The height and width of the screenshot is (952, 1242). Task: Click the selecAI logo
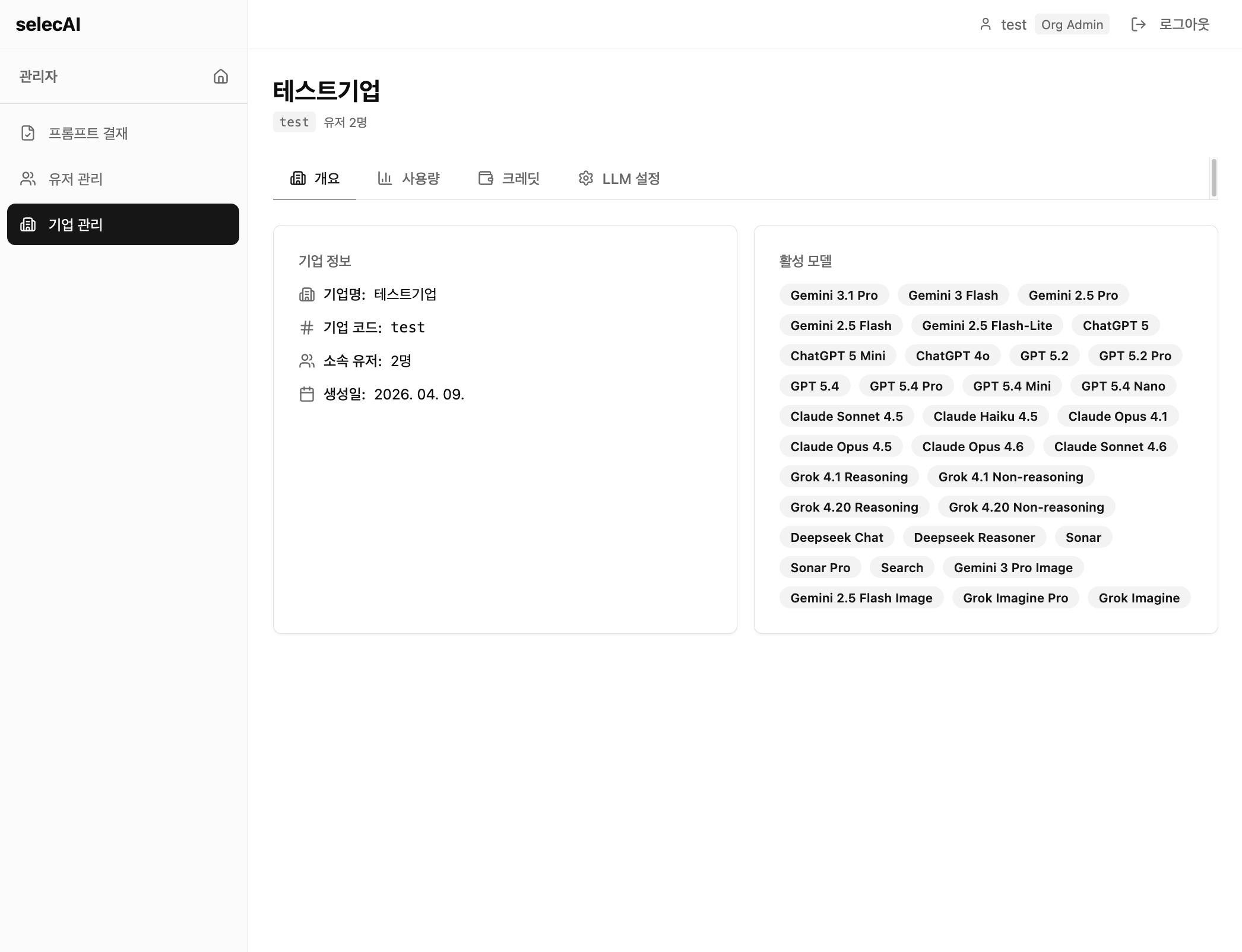(48, 24)
